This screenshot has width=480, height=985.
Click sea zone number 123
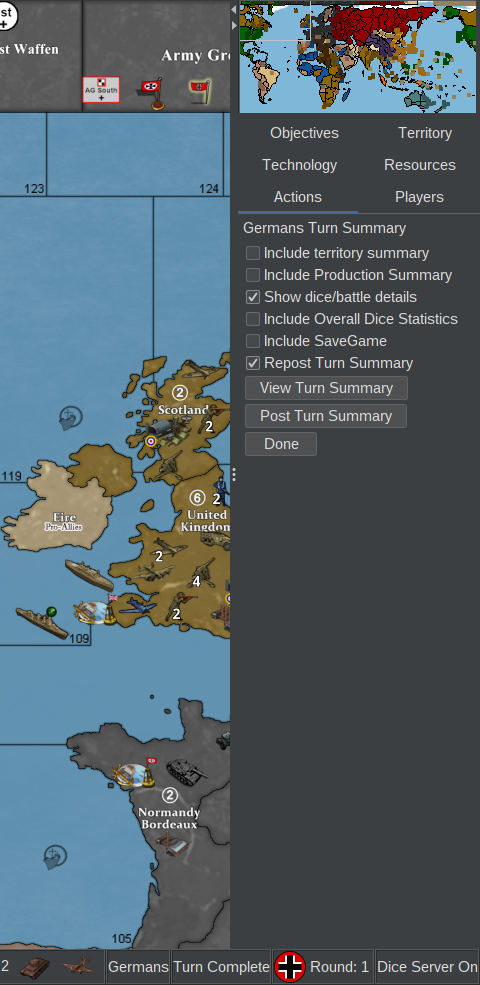34,188
